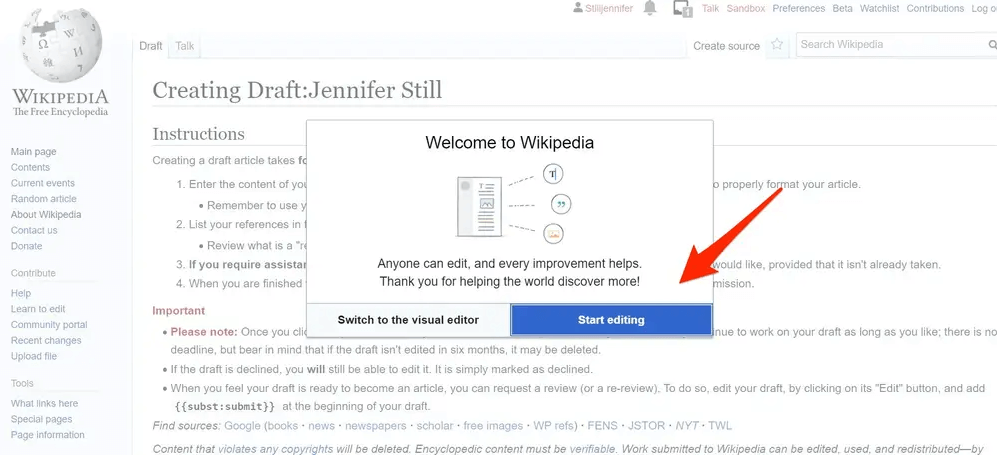Open the Create source tab
Viewport: 997px width, 455px height.
click(727, 46)
